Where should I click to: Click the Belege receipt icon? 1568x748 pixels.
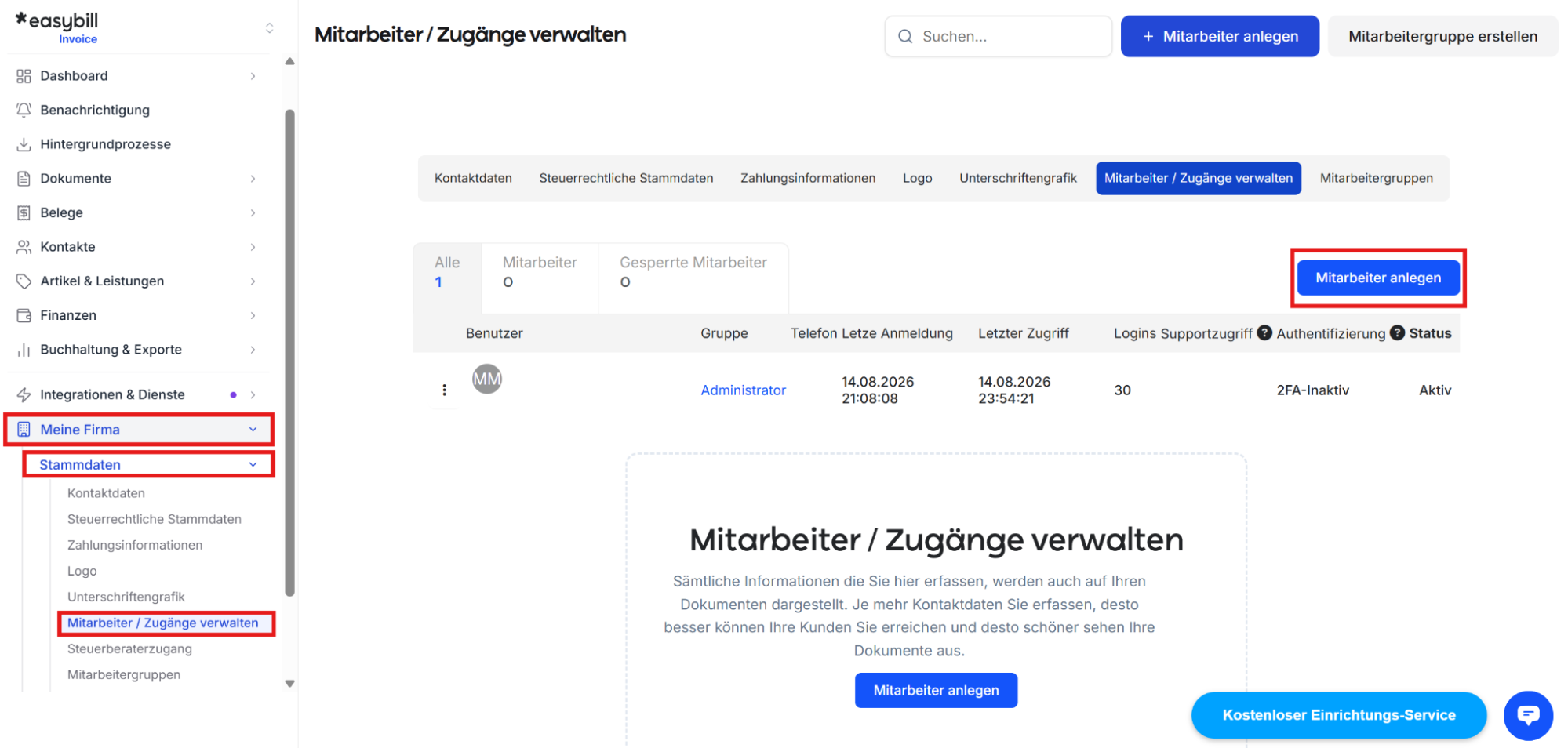24,212
